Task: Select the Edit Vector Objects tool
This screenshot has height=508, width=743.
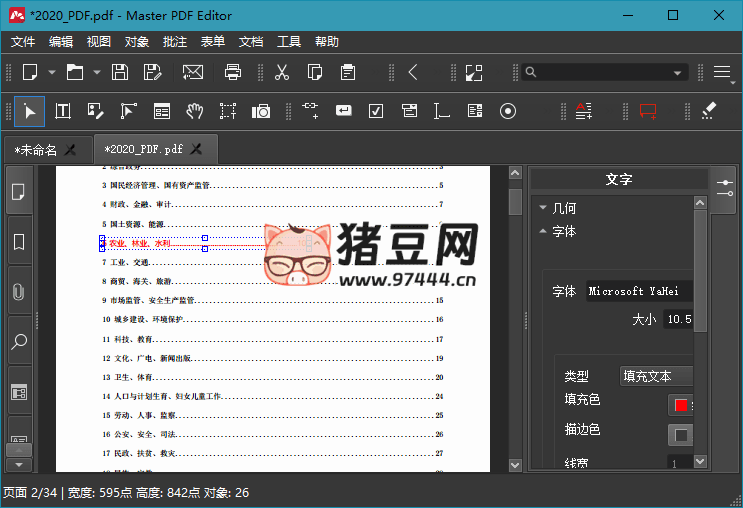Action: click(x=128, y=111)
